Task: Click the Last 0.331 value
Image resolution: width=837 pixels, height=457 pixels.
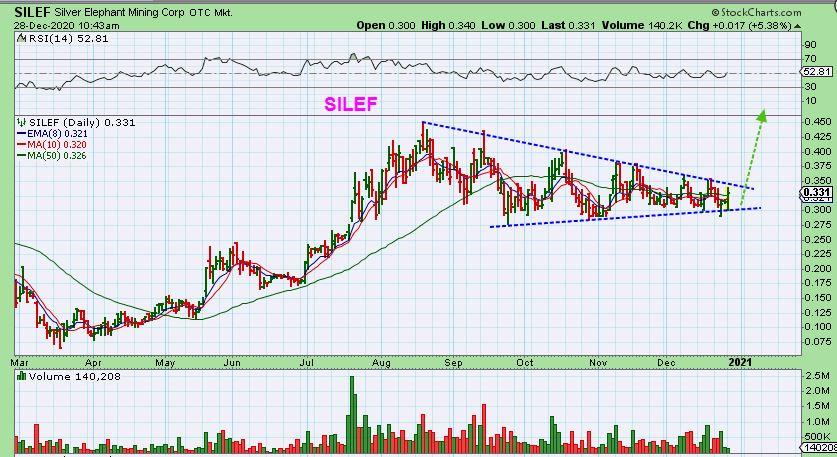Action: coord(568,25)
